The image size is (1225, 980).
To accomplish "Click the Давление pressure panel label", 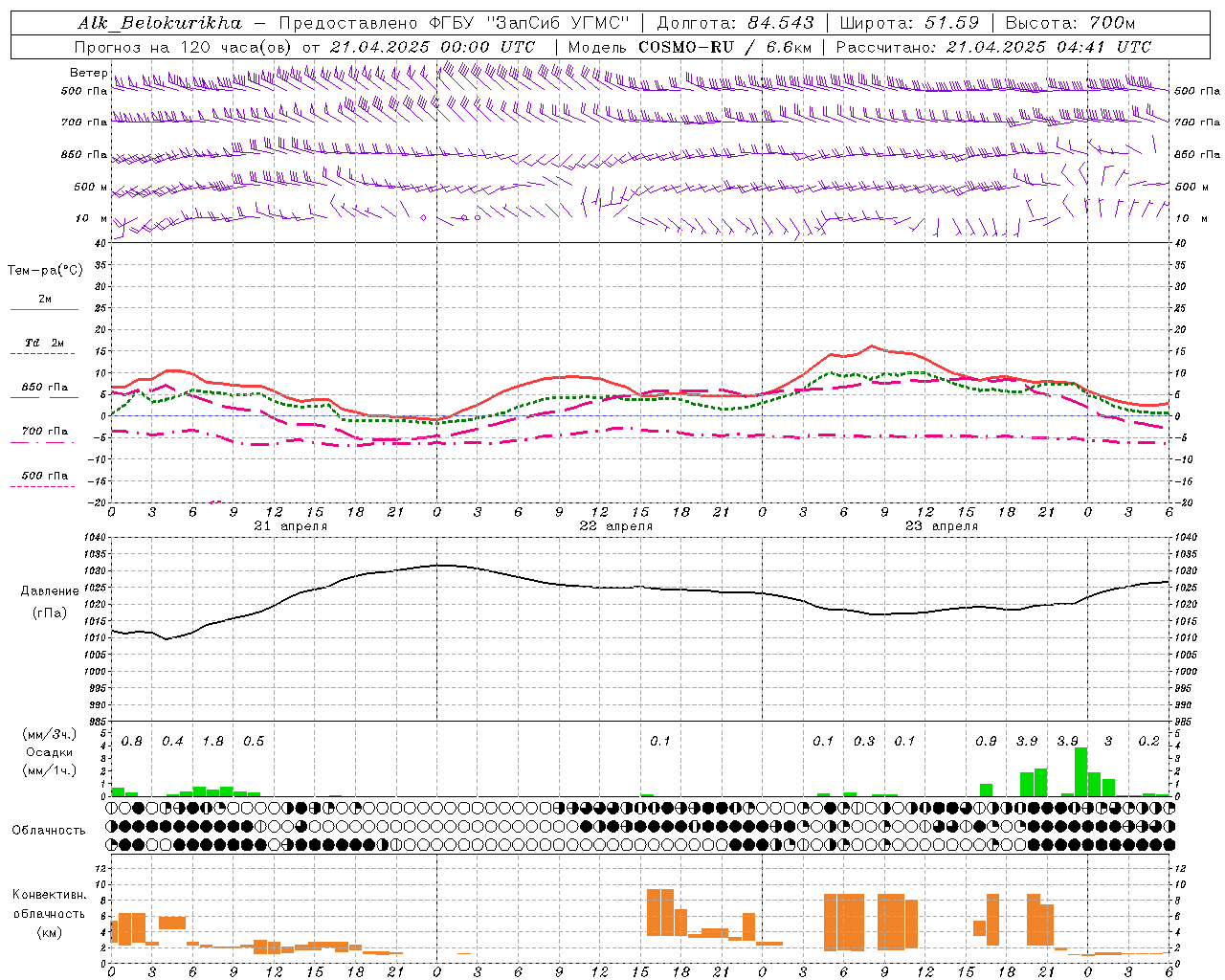I will pos(50,591).
